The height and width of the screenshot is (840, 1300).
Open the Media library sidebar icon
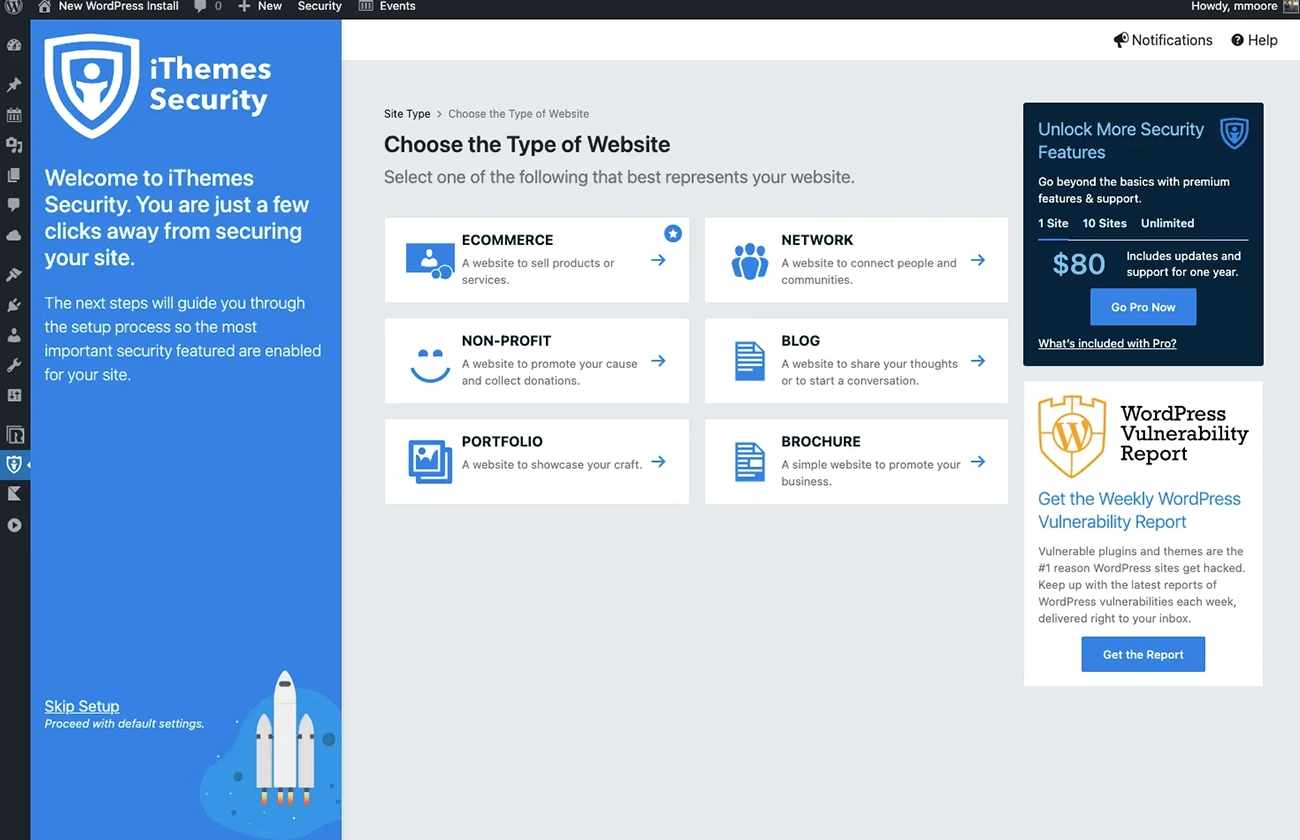pos(14,145)
